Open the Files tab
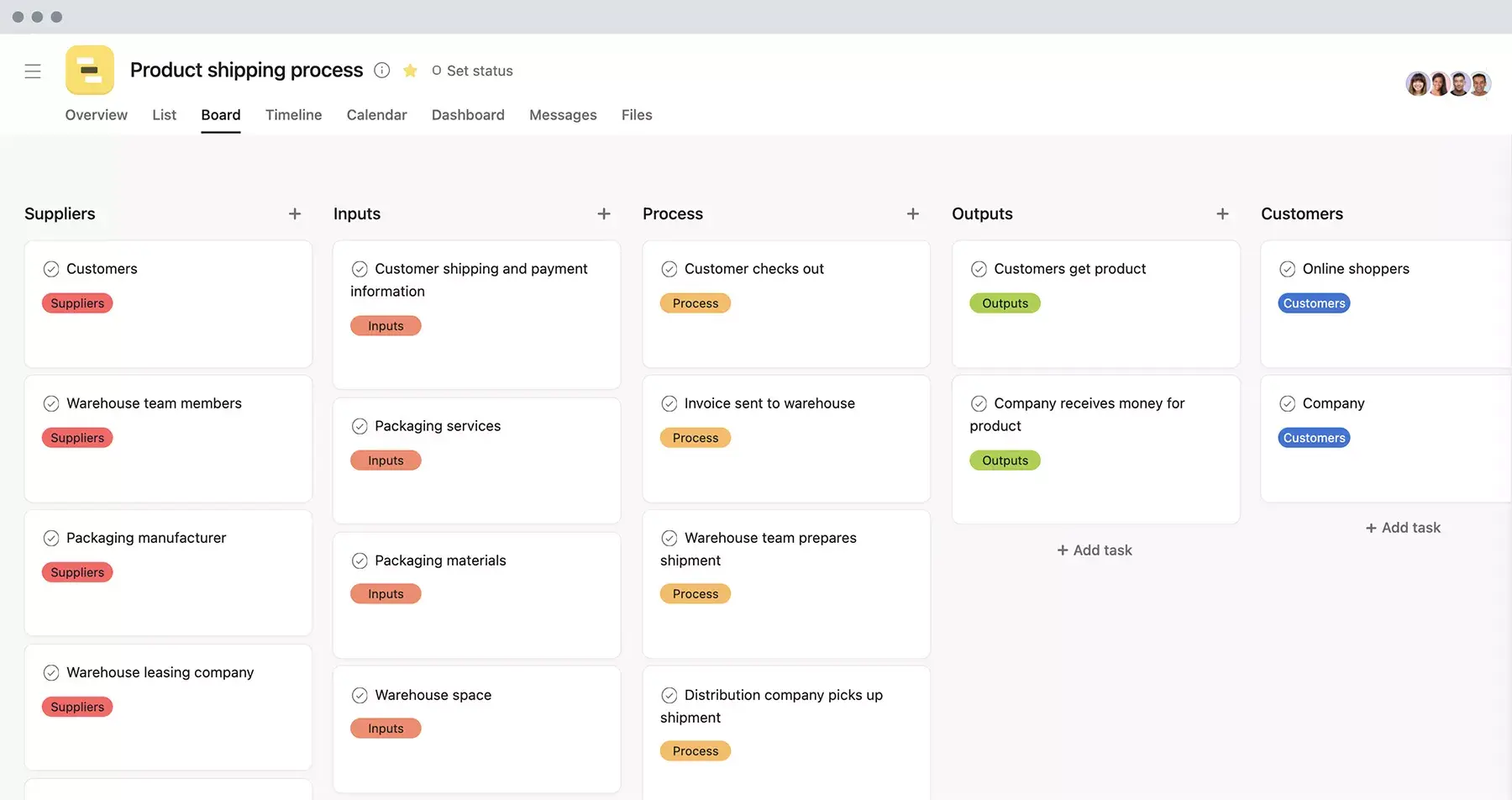The height and width of the screenshot is (800, 1512). (x=637, y=115)
